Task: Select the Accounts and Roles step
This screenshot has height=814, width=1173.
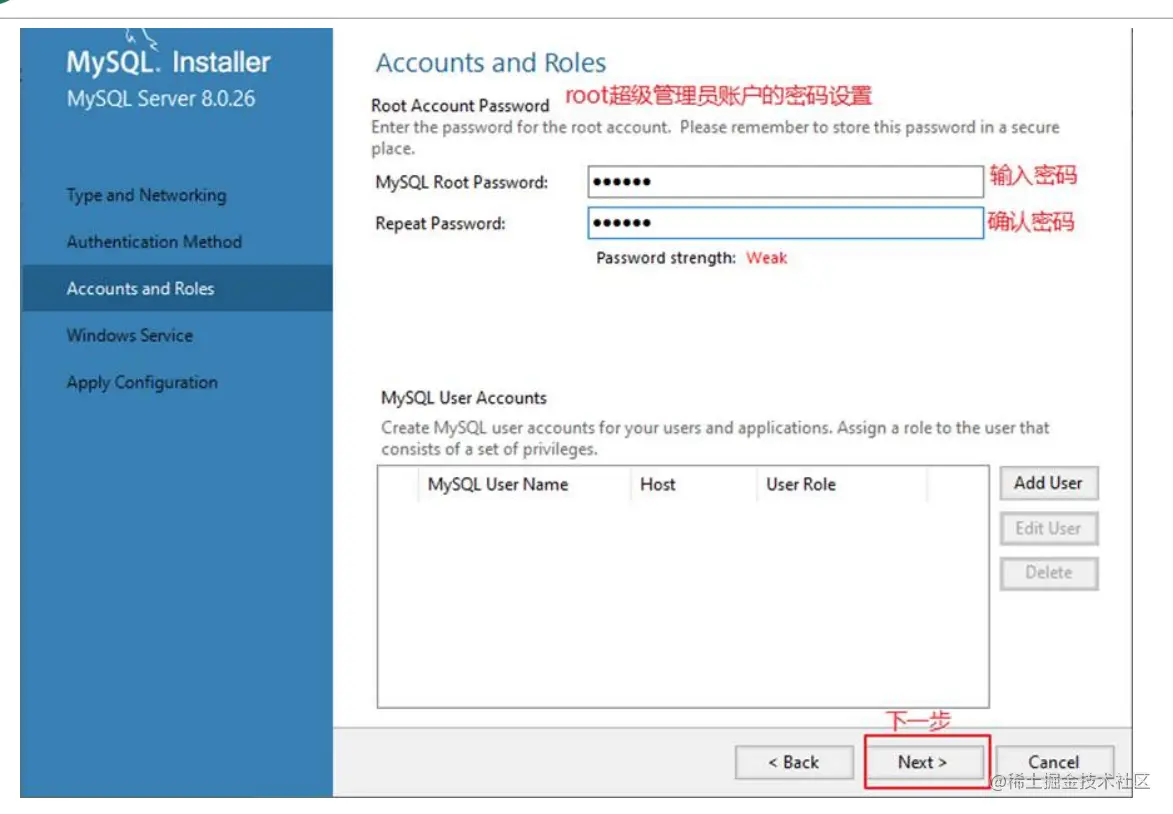Action: tap(177, 288)
